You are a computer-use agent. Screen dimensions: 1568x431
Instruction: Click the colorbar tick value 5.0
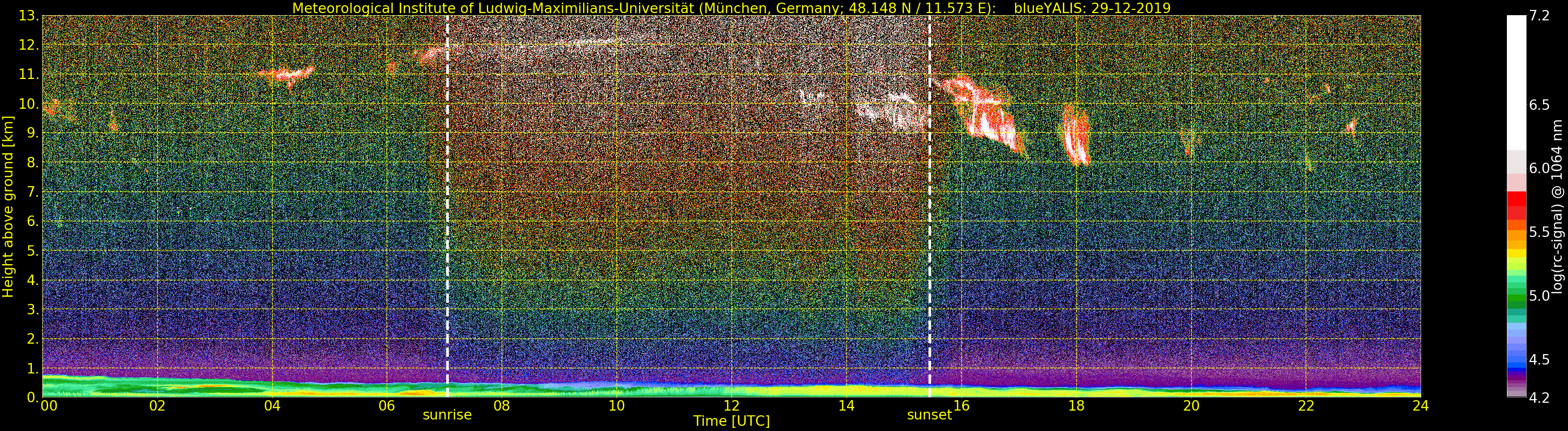click(1540, 296)
